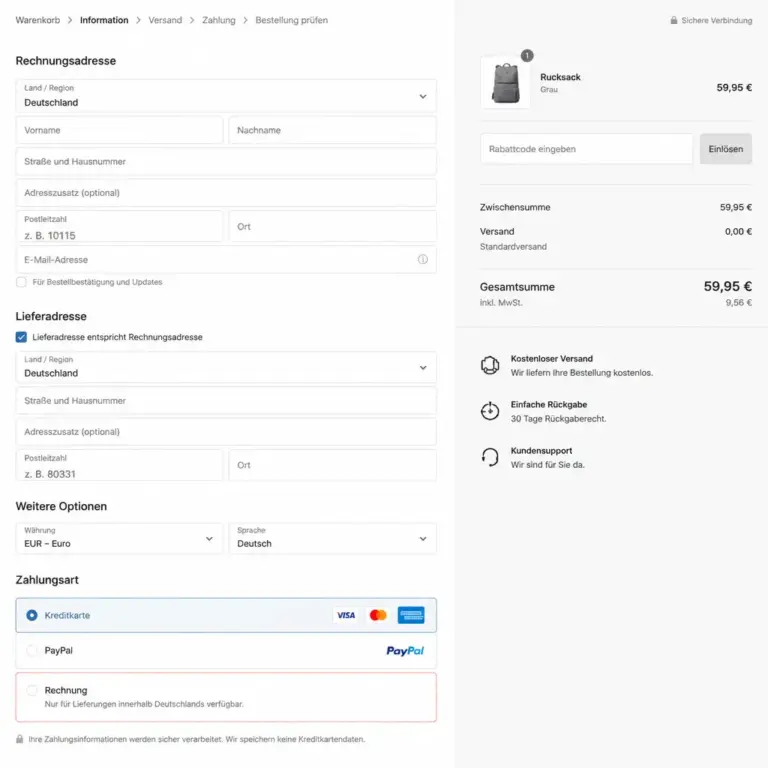Screen dimensions: 768x768
Task: Click the Ort field under Lieferadresse
Action: (333, 465)
